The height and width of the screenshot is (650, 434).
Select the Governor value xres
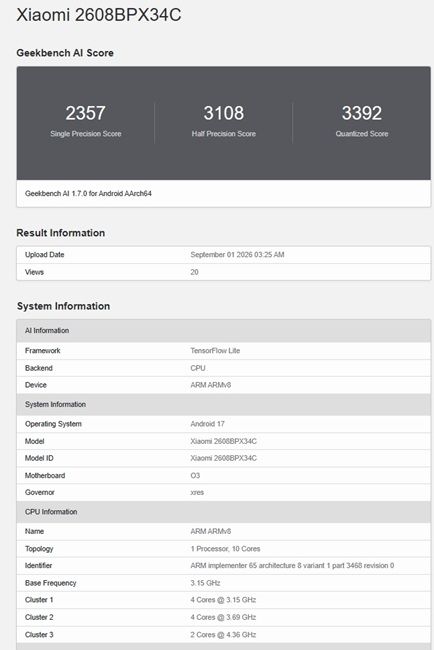(197, 492)
